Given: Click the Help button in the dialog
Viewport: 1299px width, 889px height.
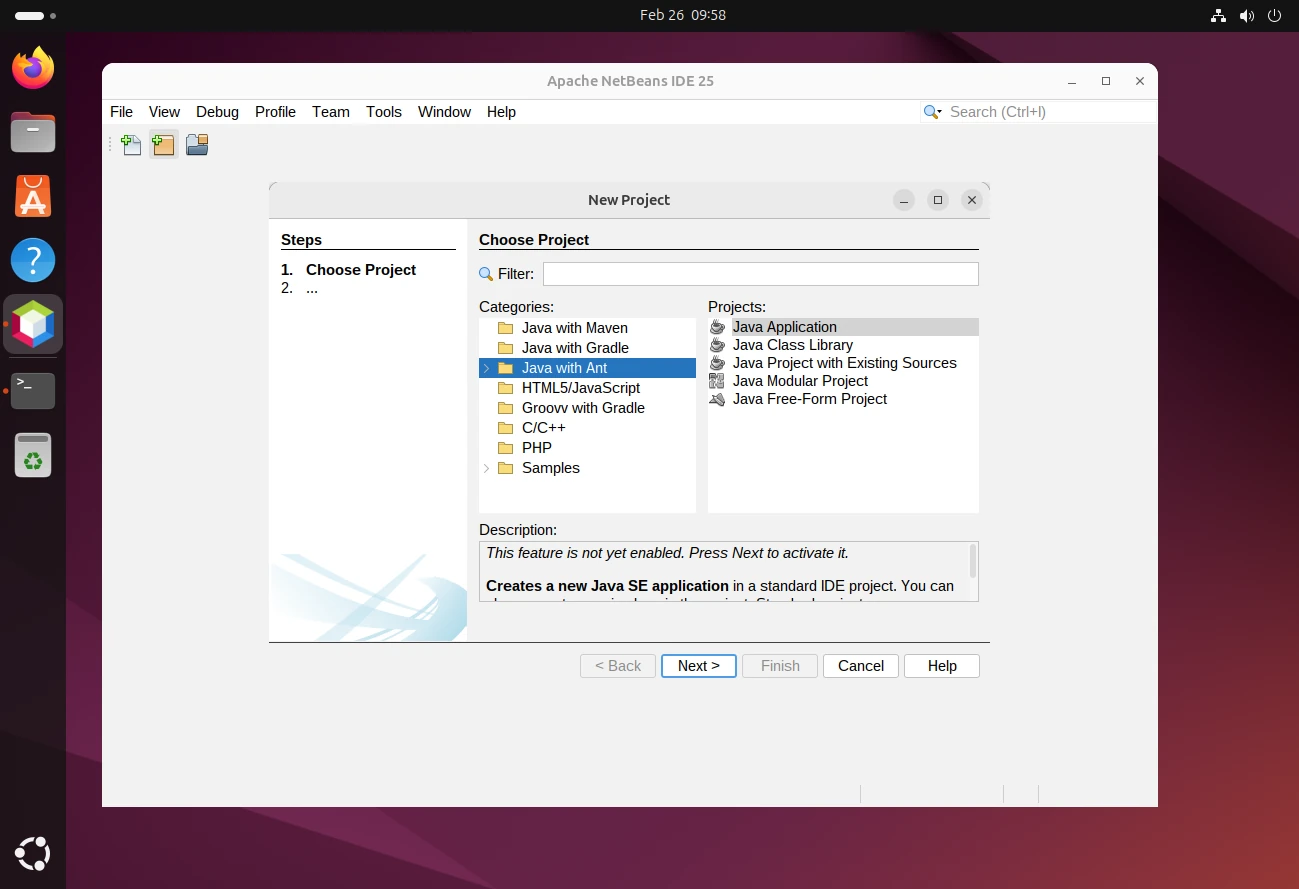Looking at the screenshot, I should [x=942, y=666].
